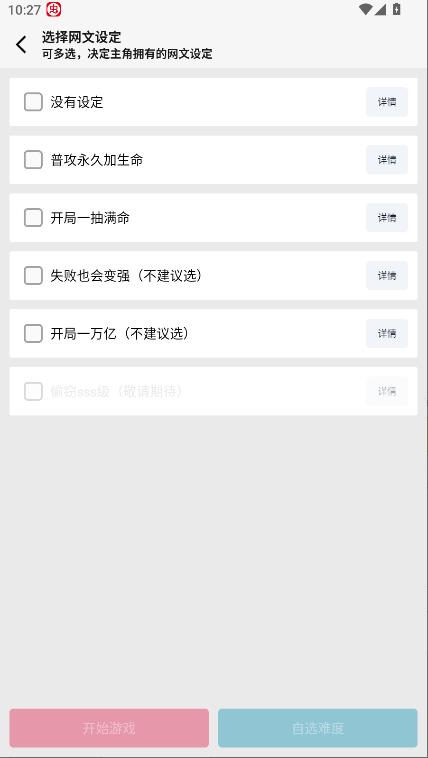Viewport: 428px width, 758px height.
Task: Tap the greyed 详情 for 偷窃sss级
Action: tap(387, 391)
